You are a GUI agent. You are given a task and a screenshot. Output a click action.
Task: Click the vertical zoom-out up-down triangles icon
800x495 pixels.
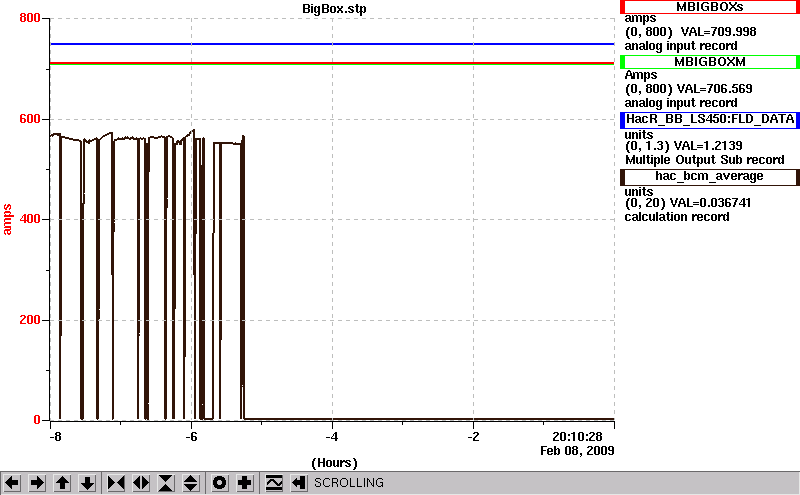pyautogui.click(x=191, y=483)
